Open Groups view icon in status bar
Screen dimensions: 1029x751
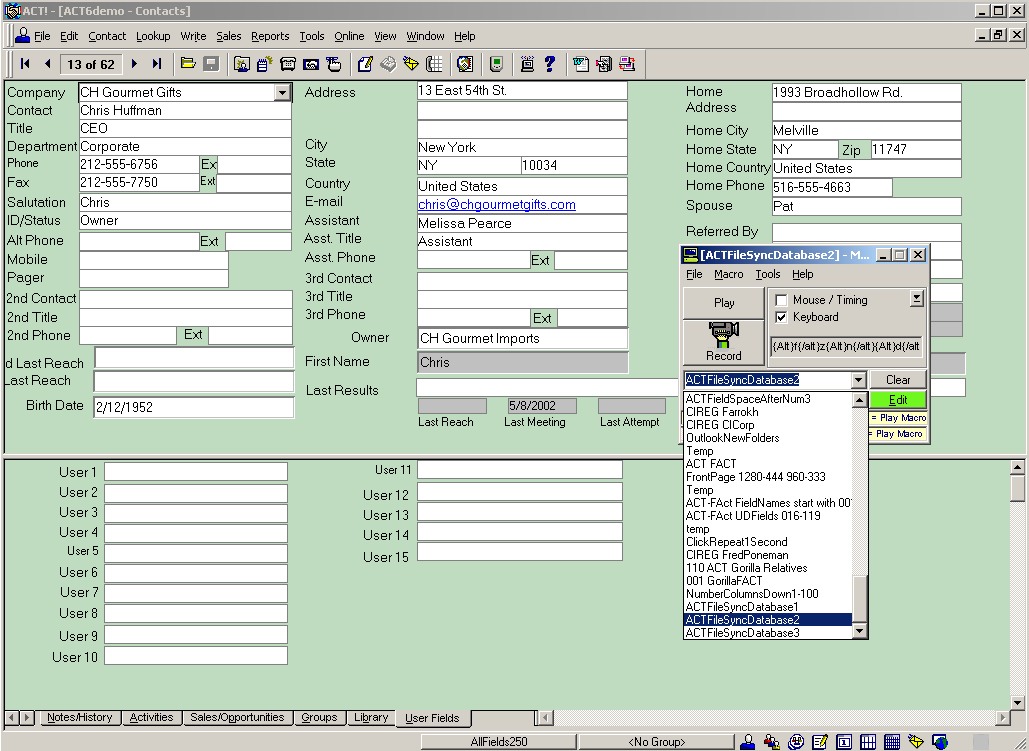tap(795, 742)
